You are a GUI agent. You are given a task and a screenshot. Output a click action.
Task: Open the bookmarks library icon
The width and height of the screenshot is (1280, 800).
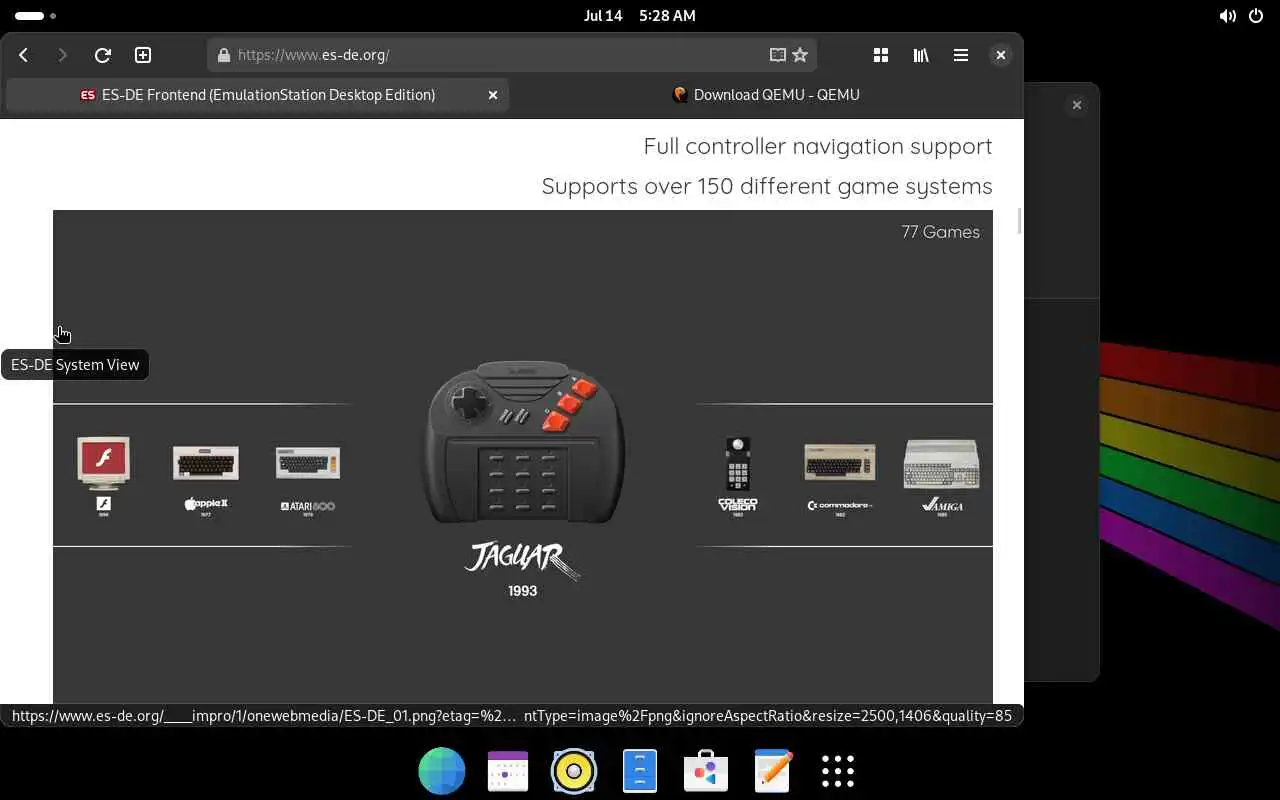(921, 55)
